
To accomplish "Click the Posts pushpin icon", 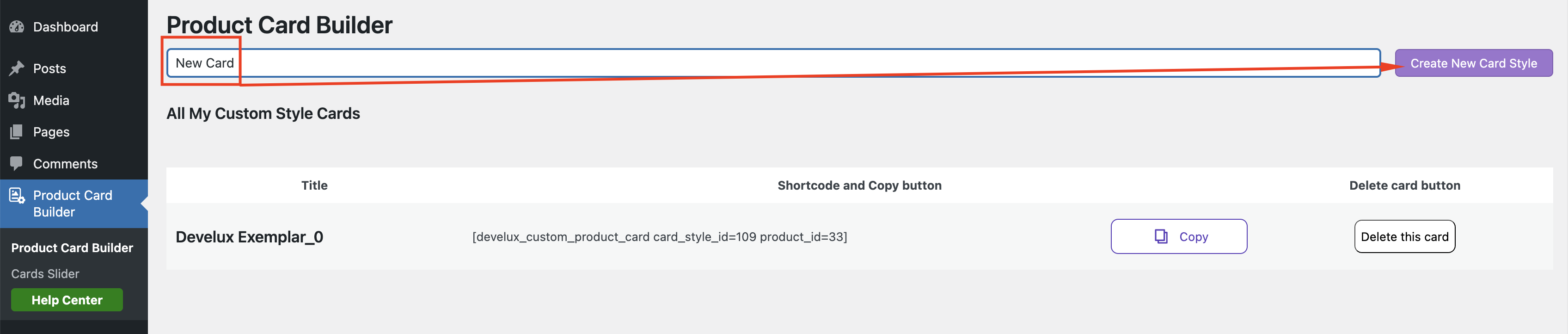I will click(x=17, y=68).
